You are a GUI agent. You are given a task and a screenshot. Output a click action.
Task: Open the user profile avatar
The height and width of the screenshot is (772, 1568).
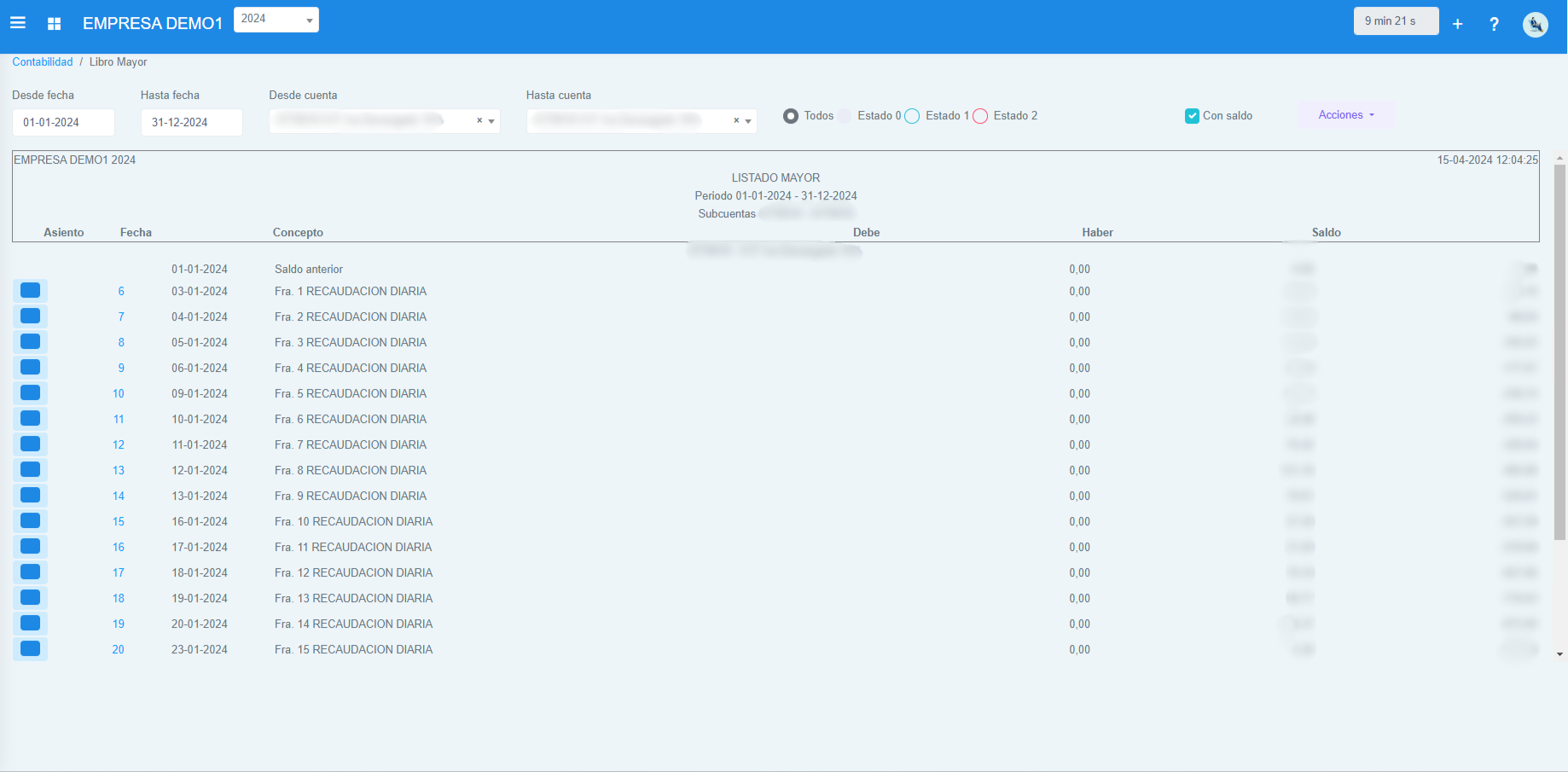click(x=1535, y=24)
